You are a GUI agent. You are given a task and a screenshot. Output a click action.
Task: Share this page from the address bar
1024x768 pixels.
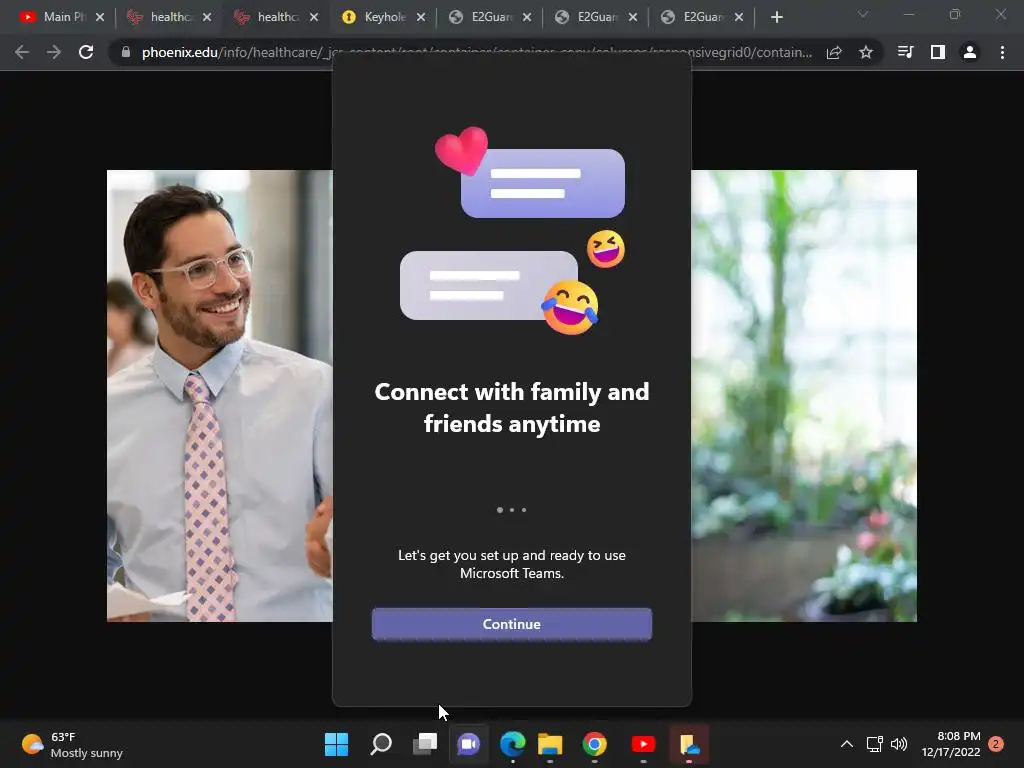tap(834, 52)
